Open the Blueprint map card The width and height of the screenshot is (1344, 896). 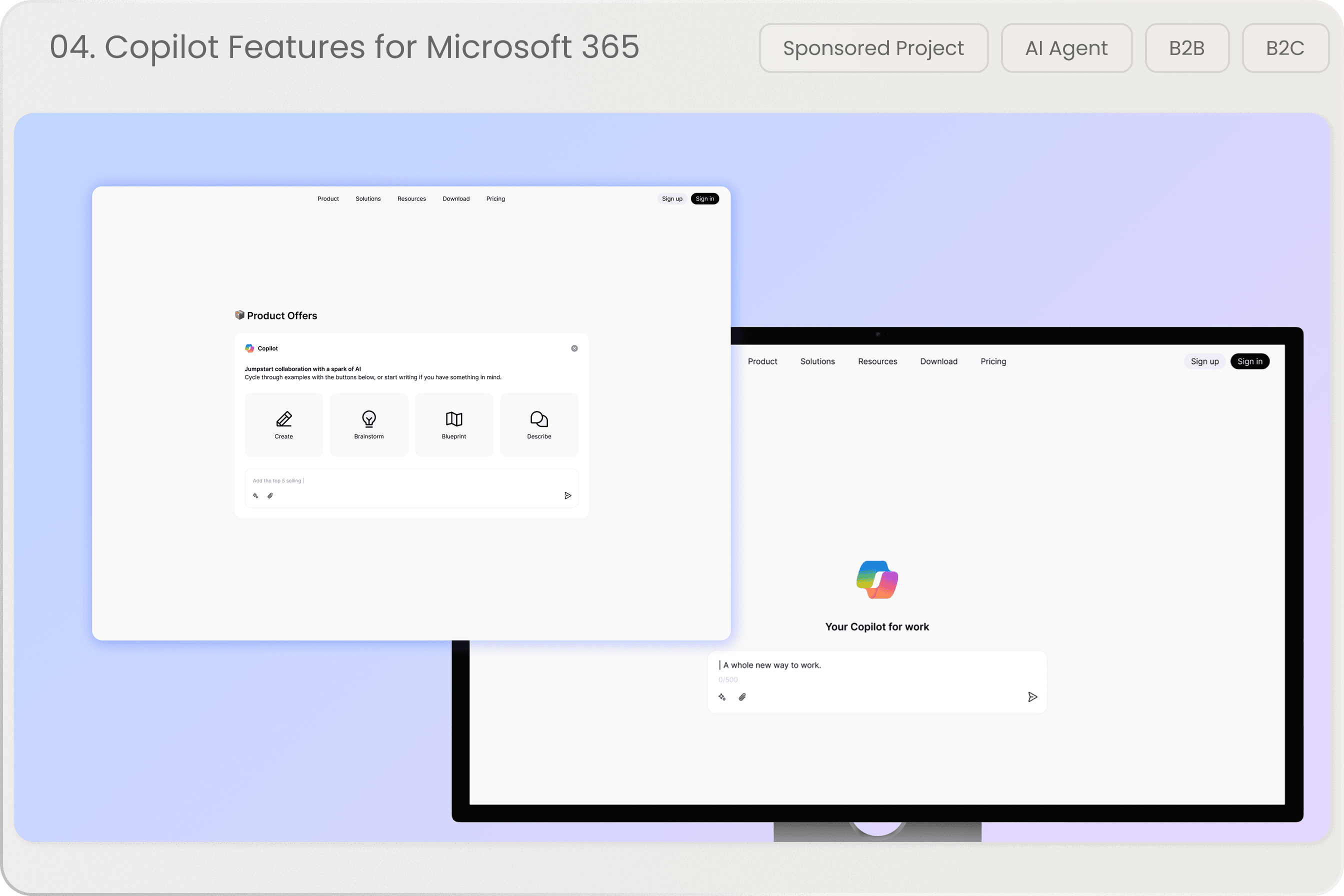tap(454, 424)
